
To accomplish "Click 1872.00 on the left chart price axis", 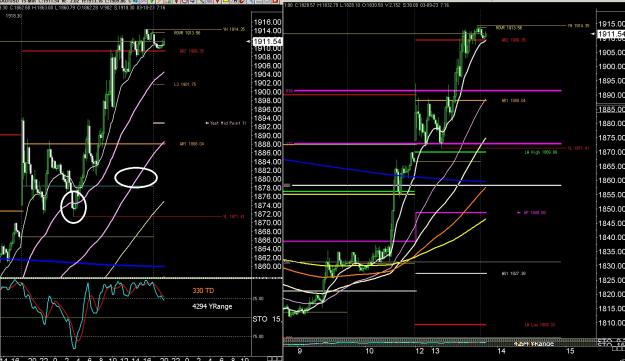I will click(267, 214).
